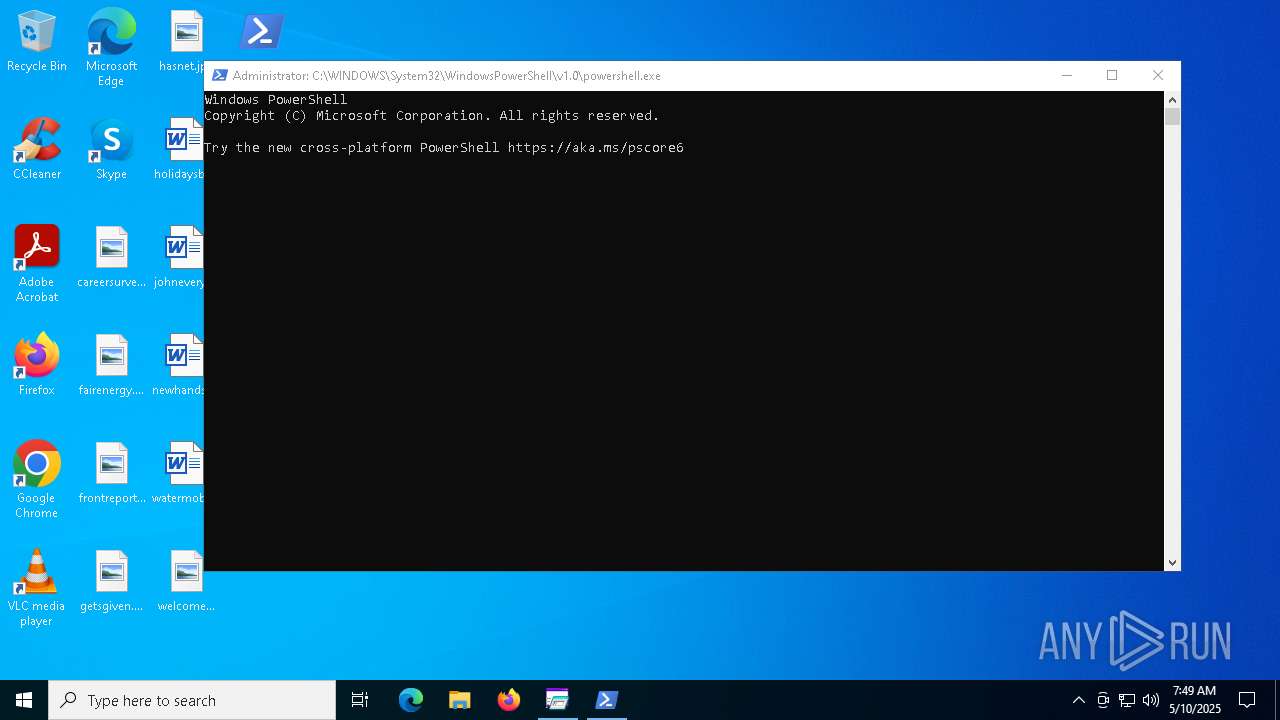Screen dimensions: 1280x720
Task: Open the Recycle Bin desktop icon
Action: tap(37, 42)
